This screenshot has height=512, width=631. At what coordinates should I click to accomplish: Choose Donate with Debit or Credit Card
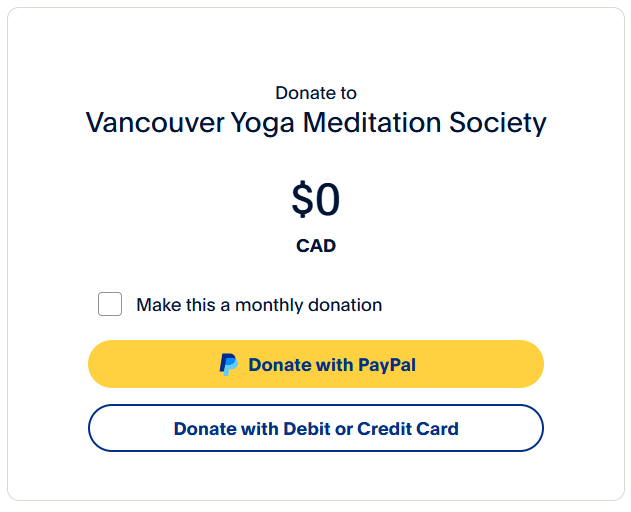[x=316, y=429]
